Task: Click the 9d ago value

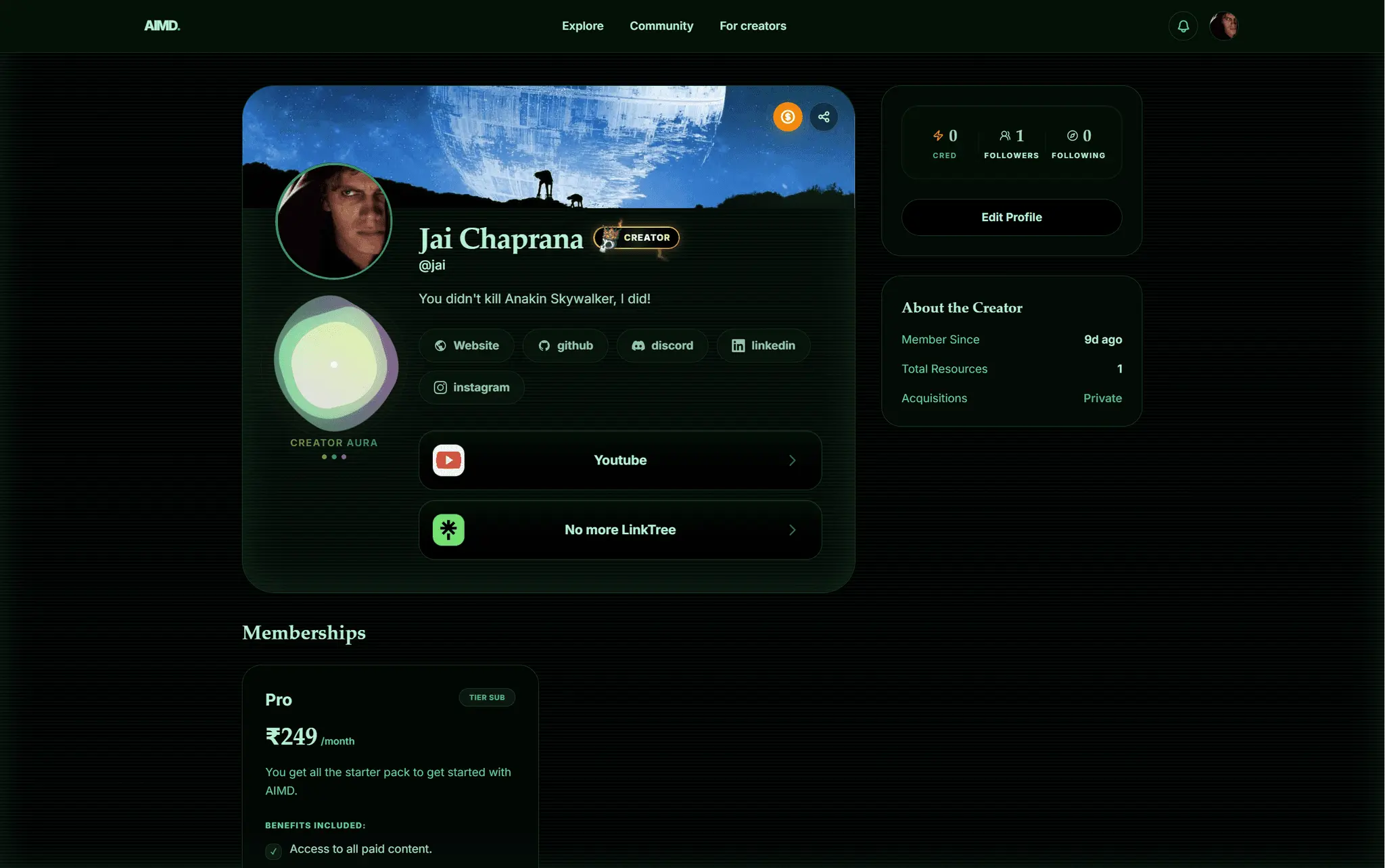Action: pyautogui.click(x=1103, y=339)
